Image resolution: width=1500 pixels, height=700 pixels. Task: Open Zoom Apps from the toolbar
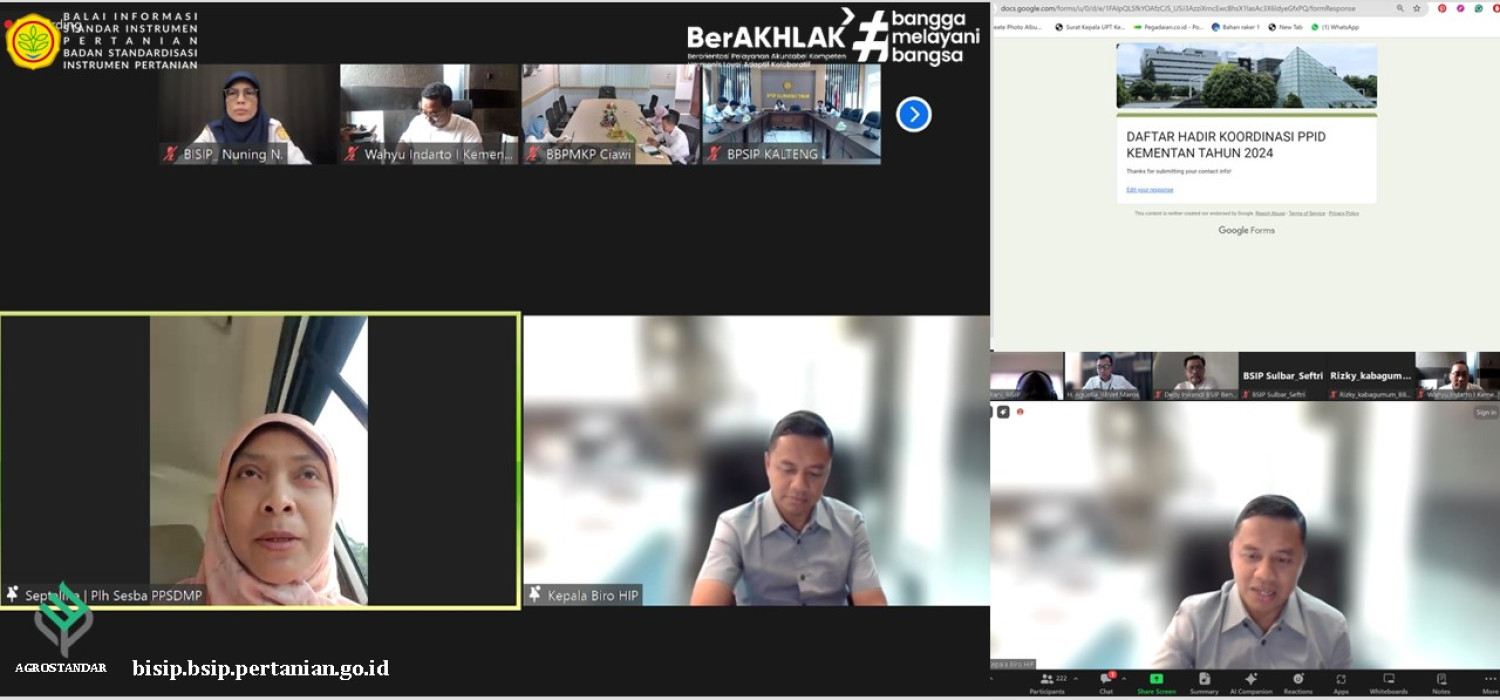[1341, 680]
